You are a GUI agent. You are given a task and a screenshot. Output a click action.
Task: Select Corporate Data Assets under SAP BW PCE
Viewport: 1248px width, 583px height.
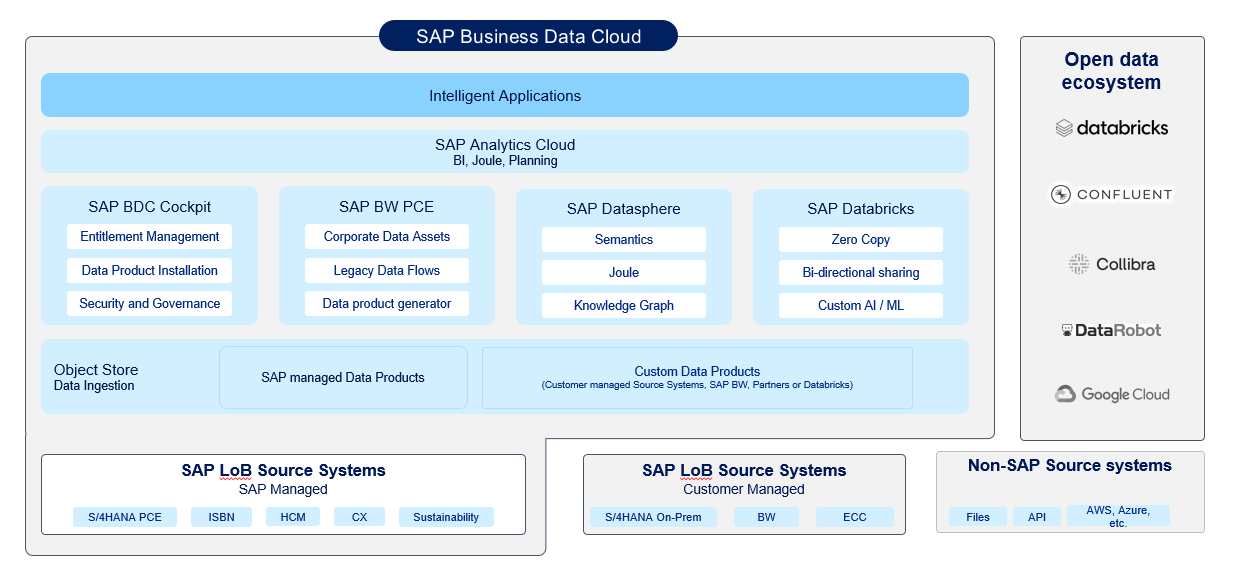[x=386, y=236]
